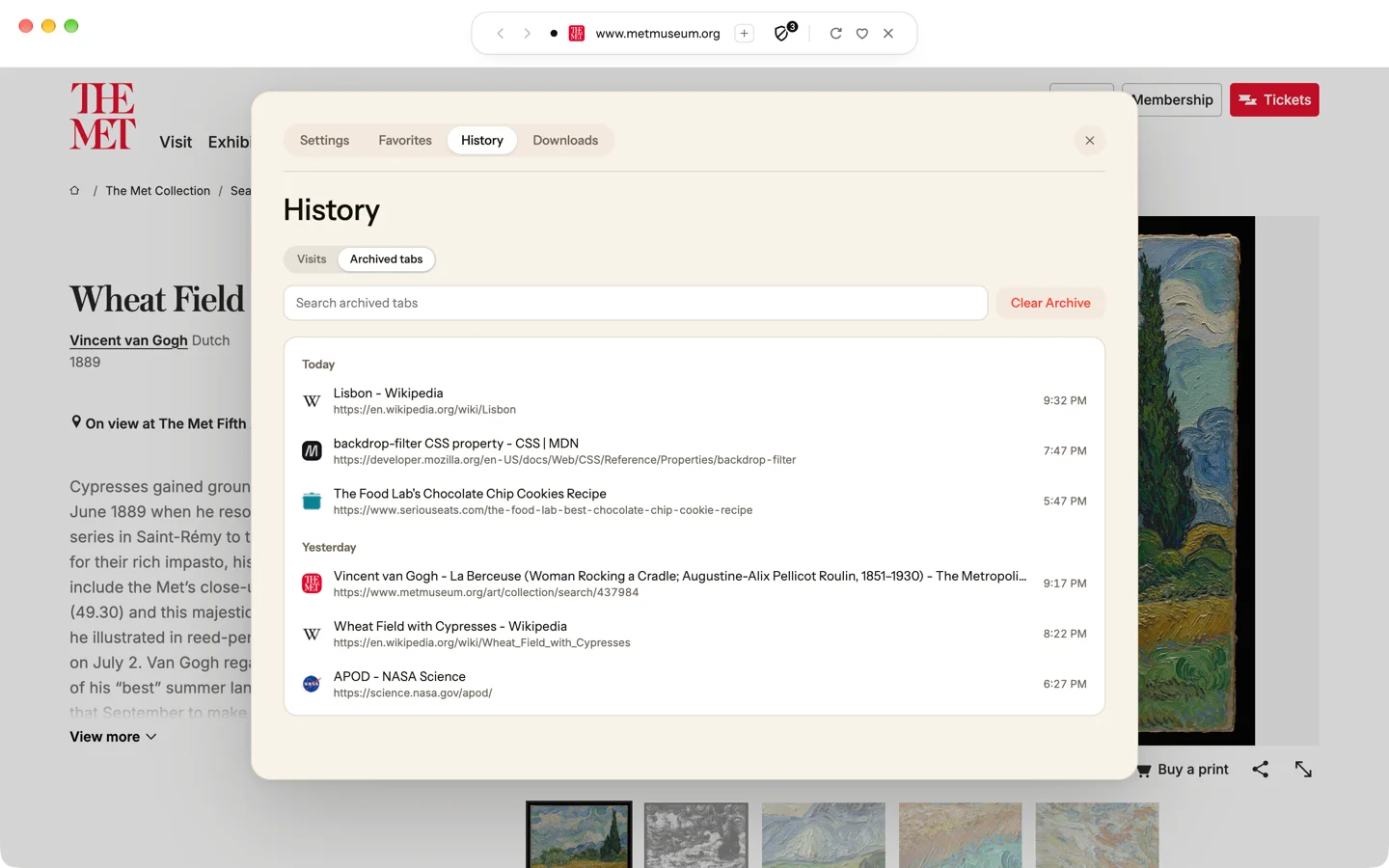Screen dimensions: 1389x868
Task: Click the Serious Eats icon beside cookies recipe
Action: [312, 502]
